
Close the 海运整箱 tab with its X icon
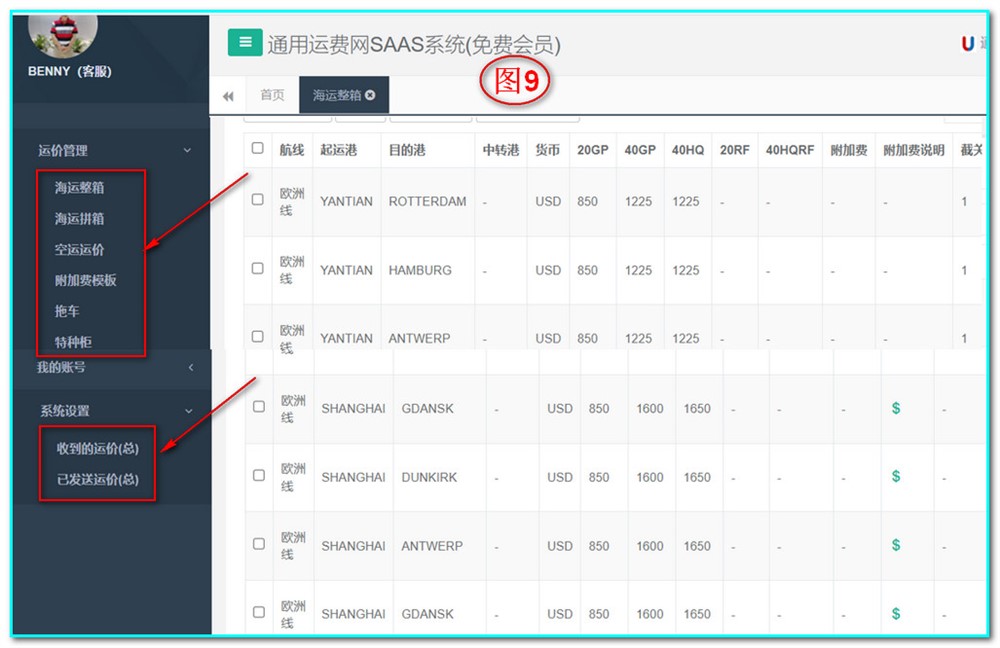(x=370, y=96)
